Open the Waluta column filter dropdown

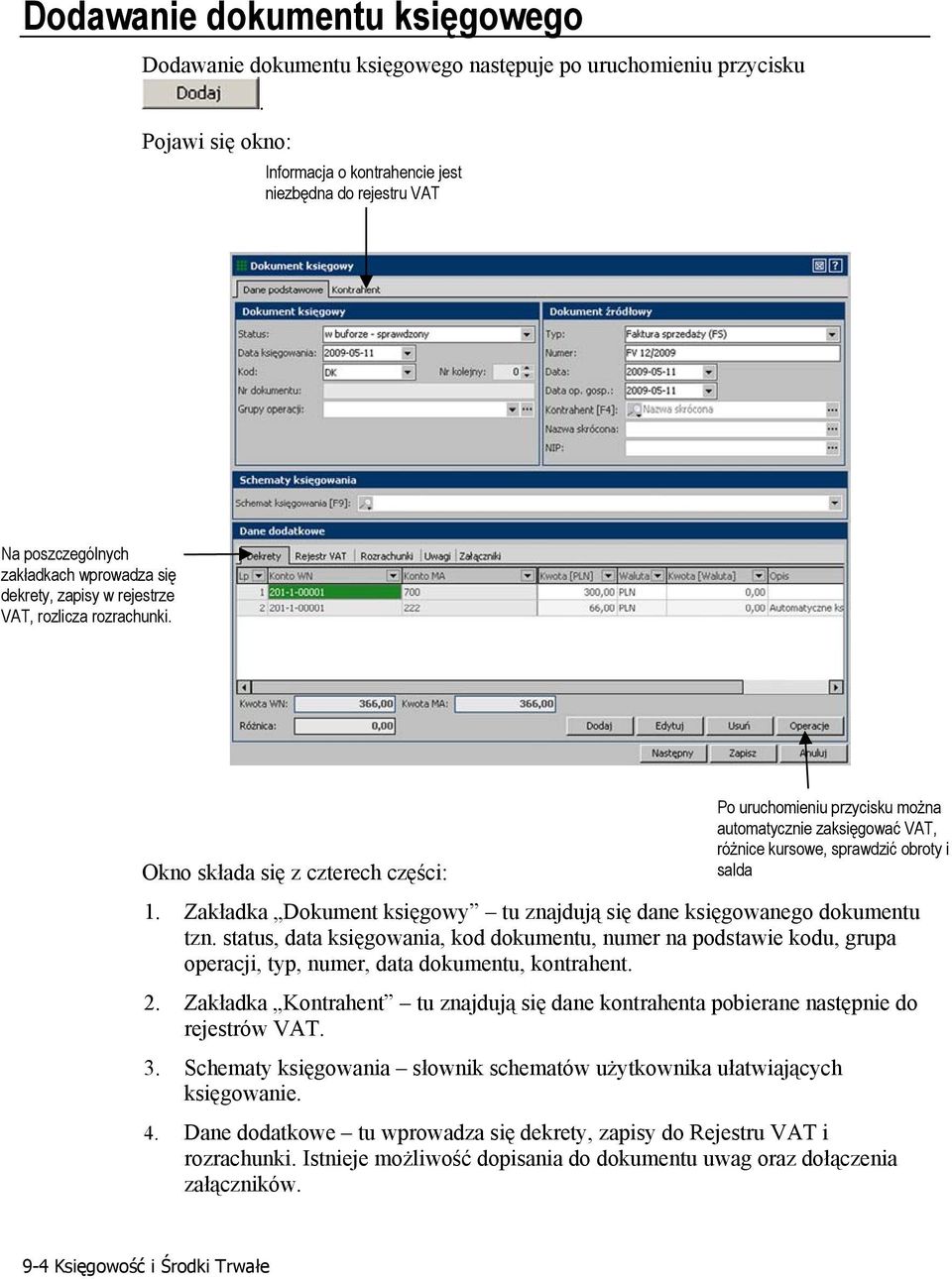[x=658, y=576]
